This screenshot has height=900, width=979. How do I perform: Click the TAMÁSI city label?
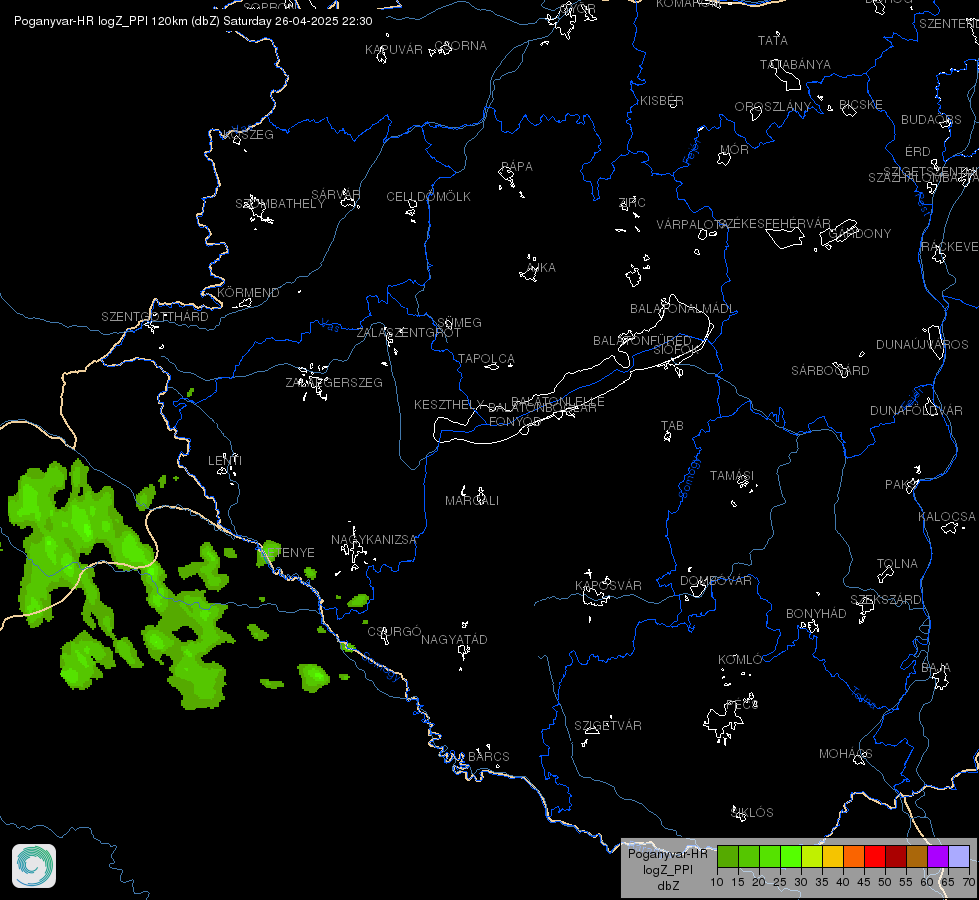(732, 476)
